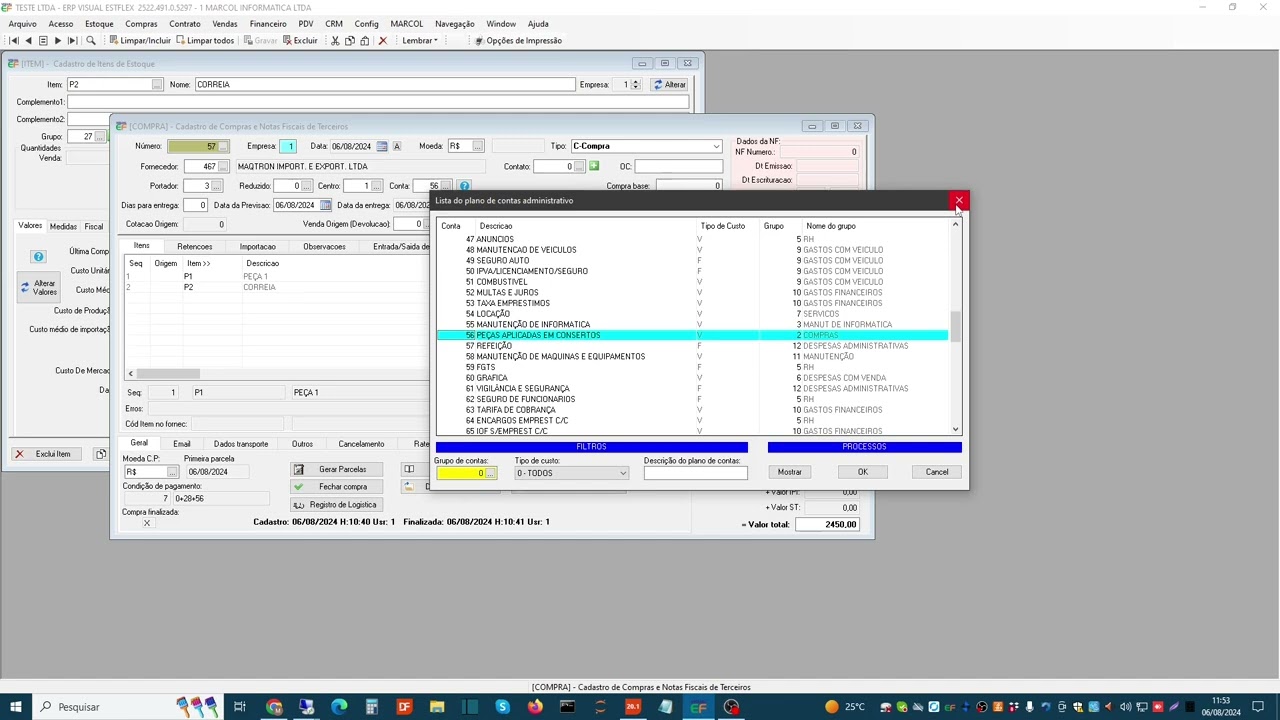Image resolution: width=1280 pixels, height=720 pixels.
Task: Go to last record in toolbar
Action: coord(72,41)
